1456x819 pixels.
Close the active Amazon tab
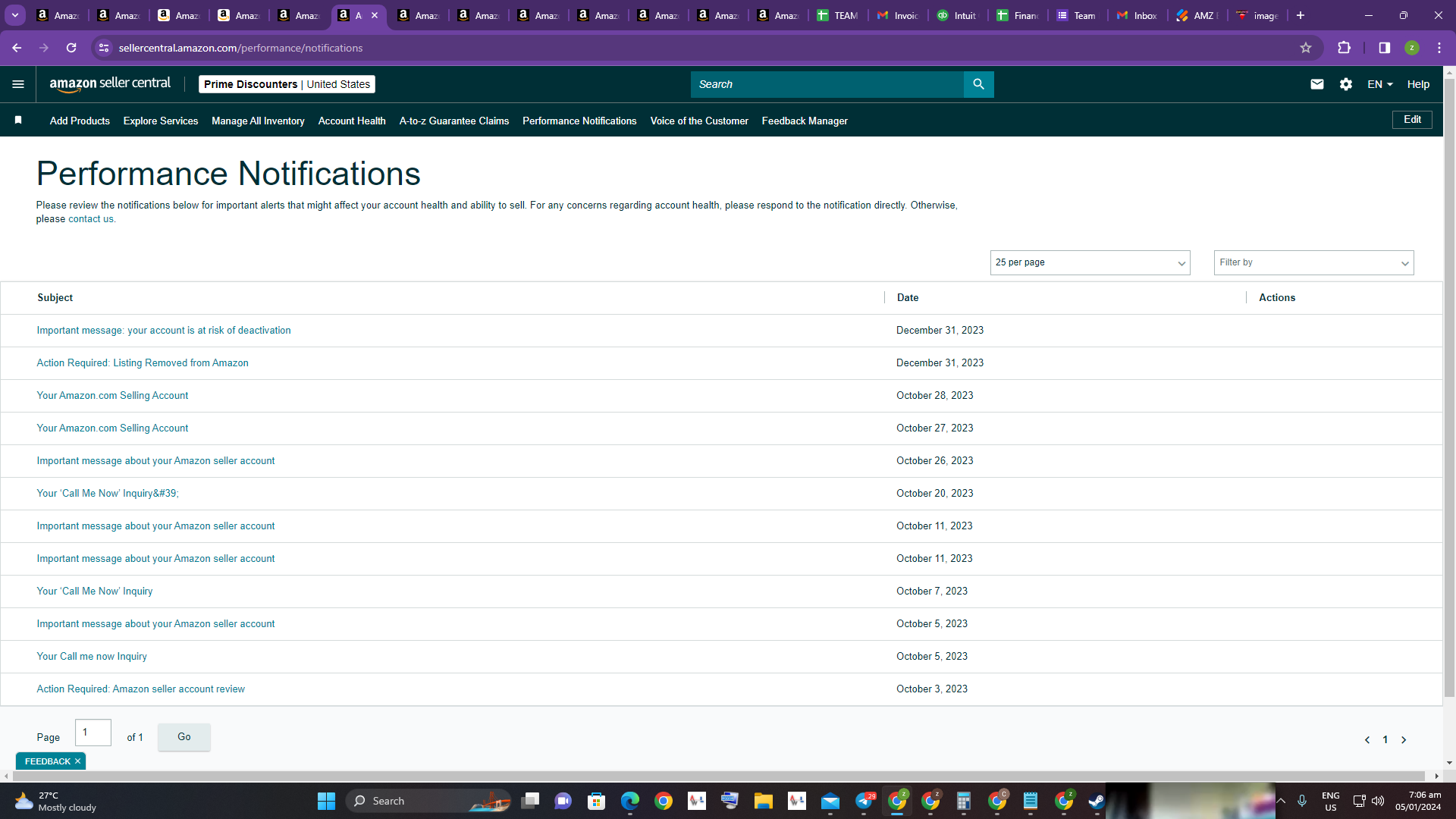tap(375, 15)
